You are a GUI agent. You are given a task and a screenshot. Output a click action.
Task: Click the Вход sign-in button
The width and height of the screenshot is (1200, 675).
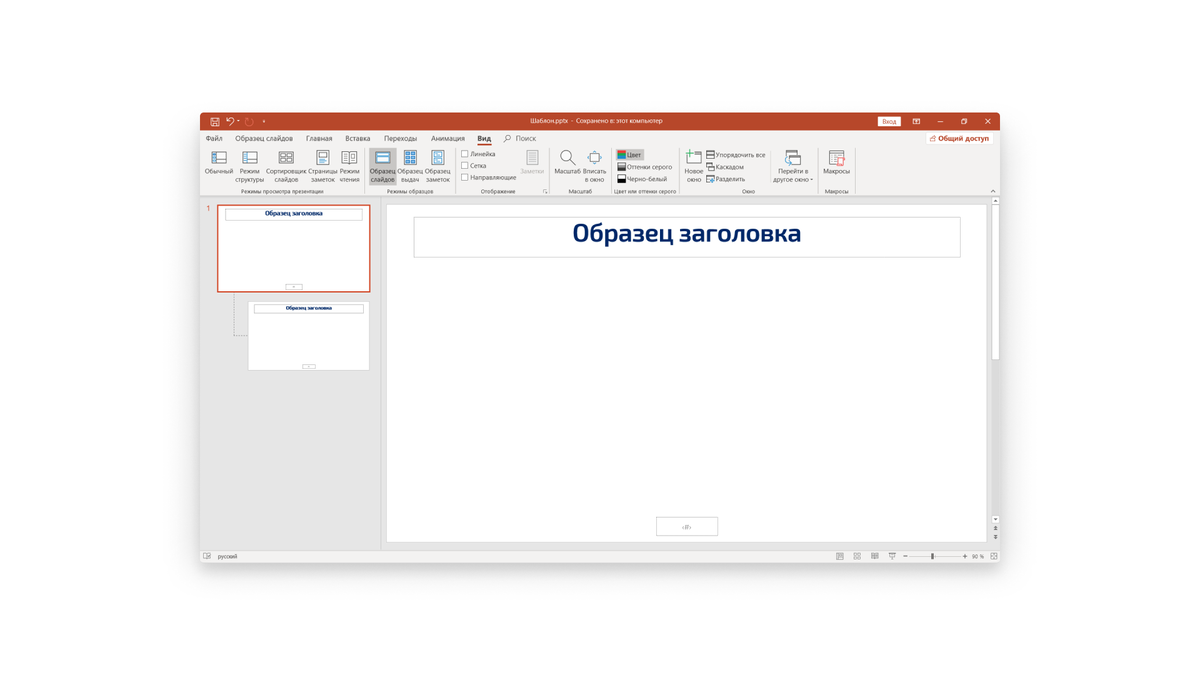(x=889, y=121)
